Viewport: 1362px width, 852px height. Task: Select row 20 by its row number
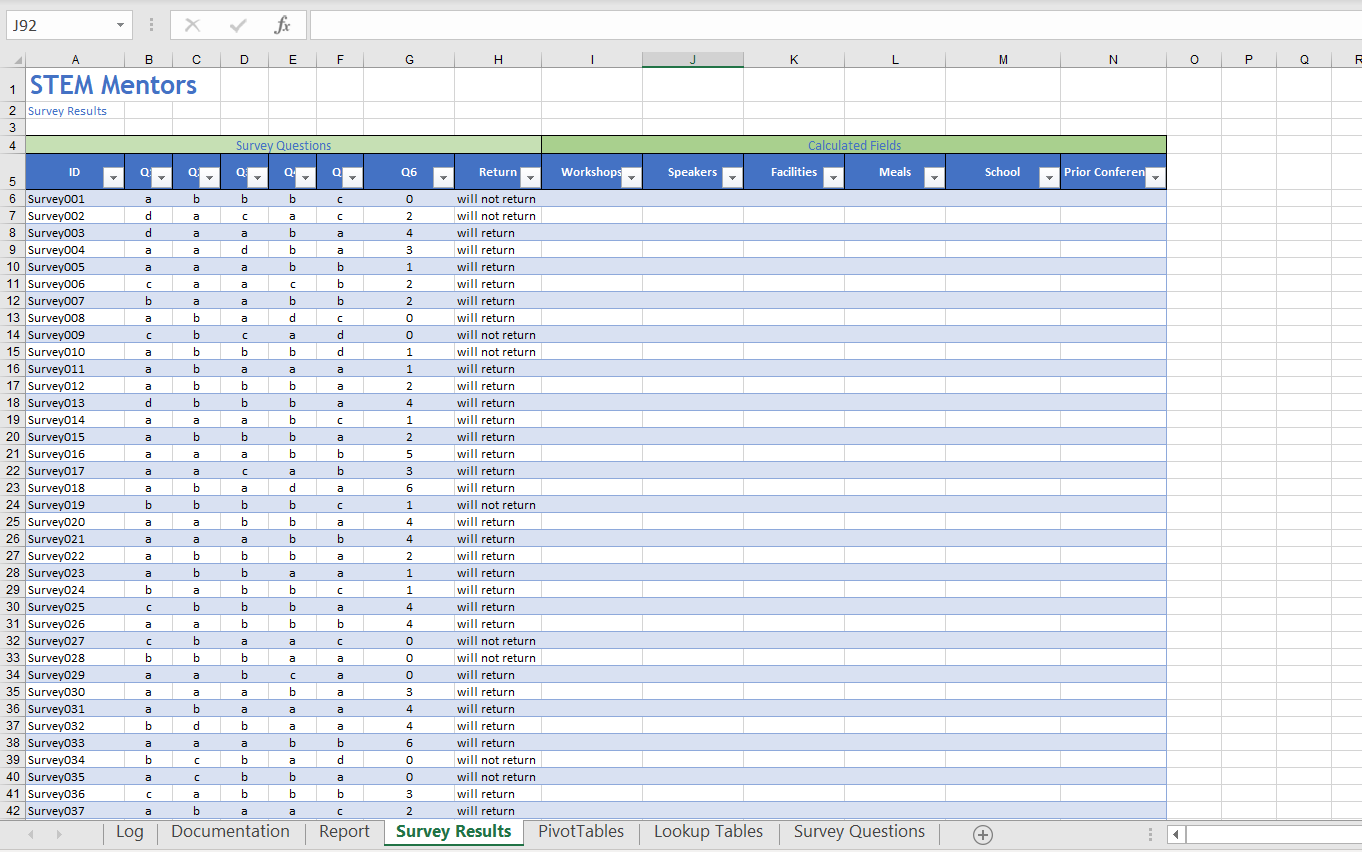pos(12,437)
